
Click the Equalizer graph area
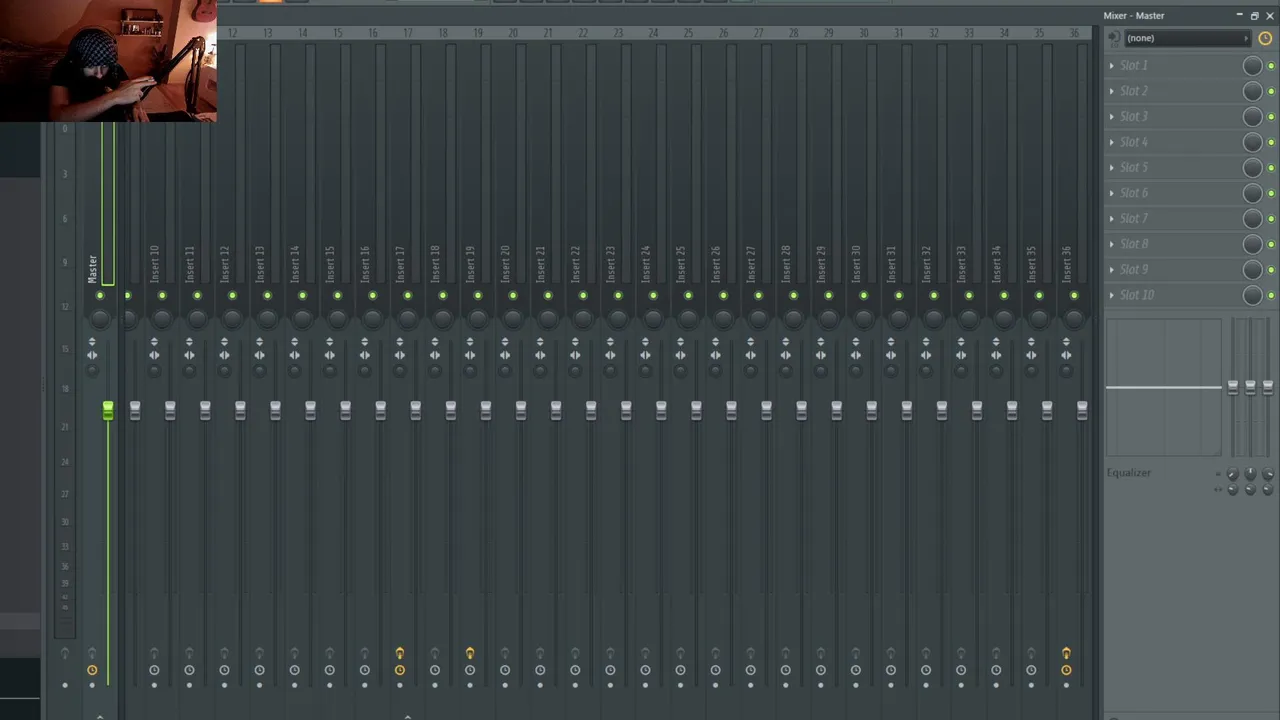(x=1164, y=388)
